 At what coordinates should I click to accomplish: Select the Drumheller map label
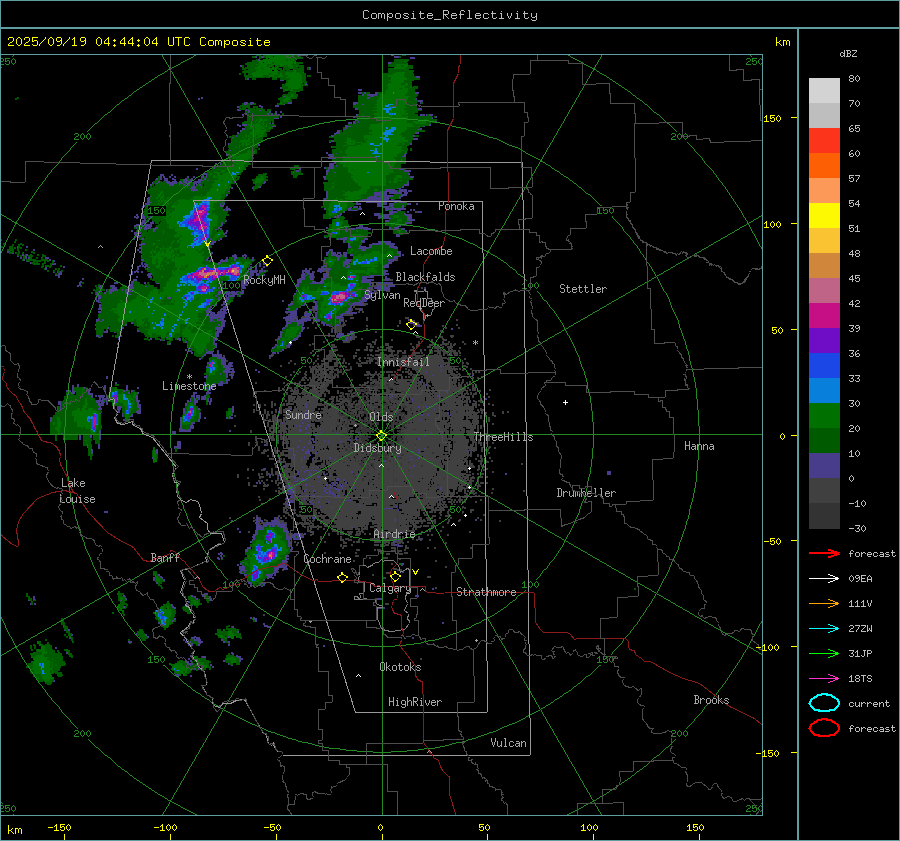pos(586,493)
